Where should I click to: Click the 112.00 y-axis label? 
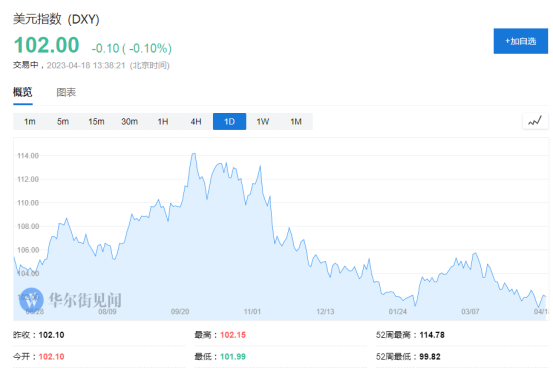28,179
